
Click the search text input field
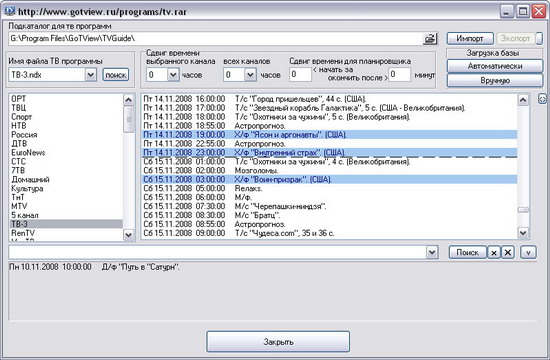pyautogui.click(x=217, y=252)
